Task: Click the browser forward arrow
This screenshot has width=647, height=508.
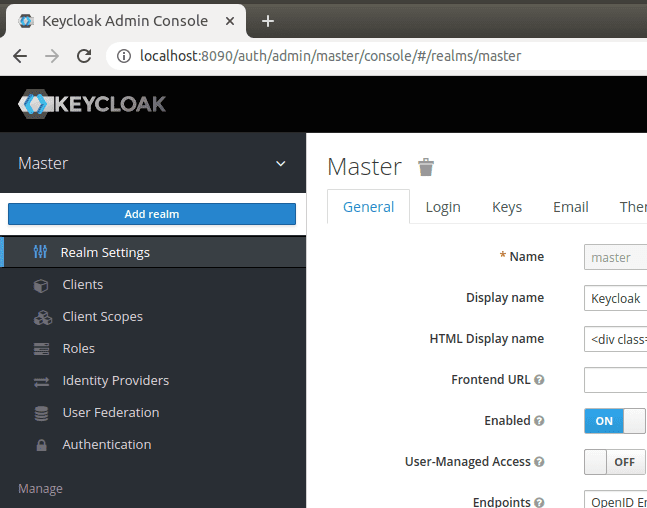Action: pyautogui.click(x=52, y=56)
